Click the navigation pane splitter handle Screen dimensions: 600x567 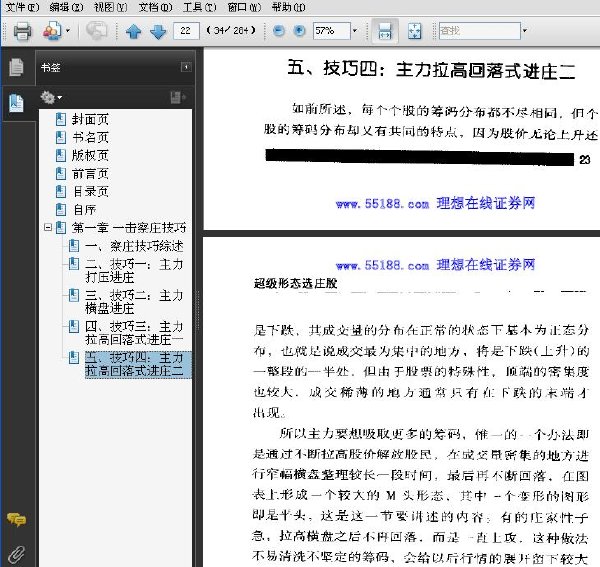[x=197, y=310]
